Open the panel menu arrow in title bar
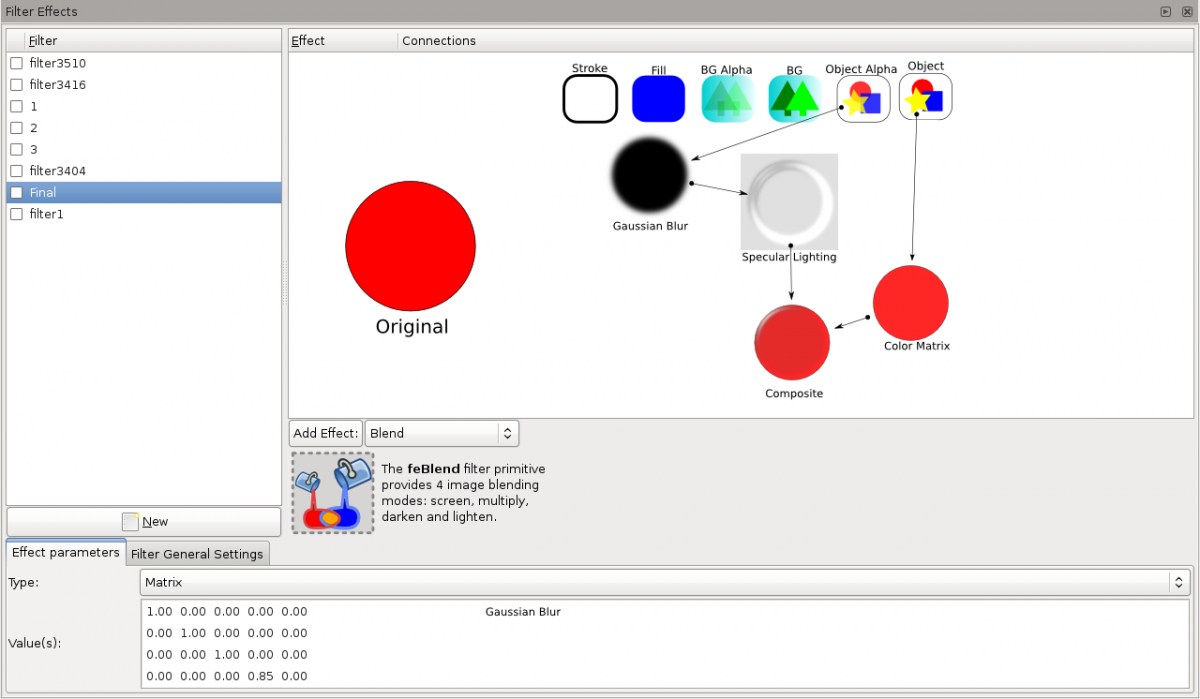The width and height of the screenshot is (1200, 699). 1165,11
